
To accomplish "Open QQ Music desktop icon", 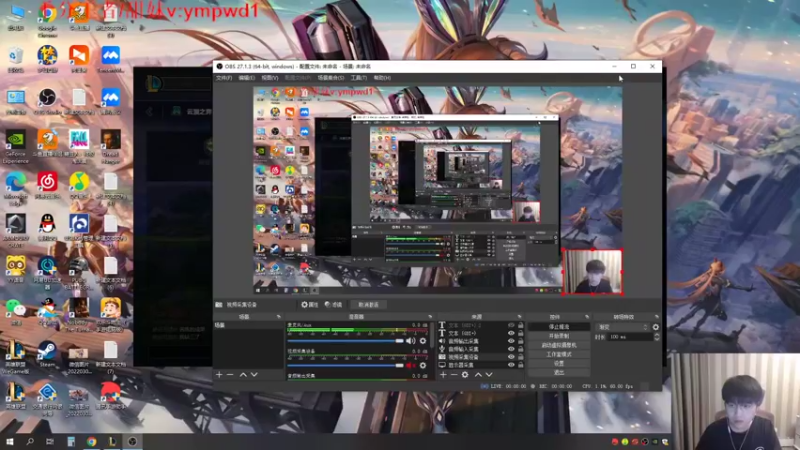I will 79,185.
